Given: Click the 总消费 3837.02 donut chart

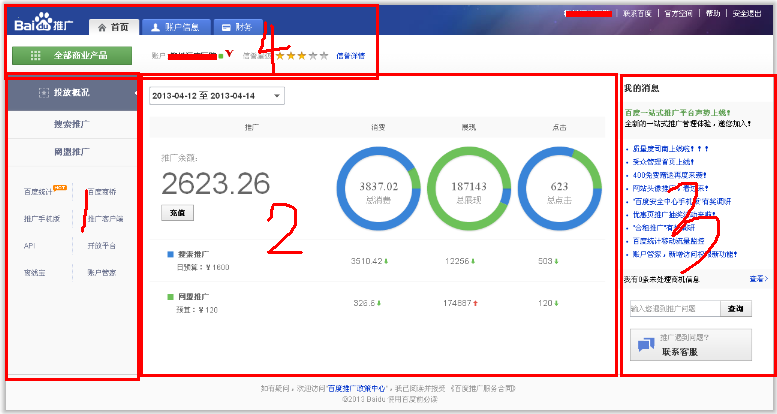Looking at the screenshot, I should click(379, 188).
